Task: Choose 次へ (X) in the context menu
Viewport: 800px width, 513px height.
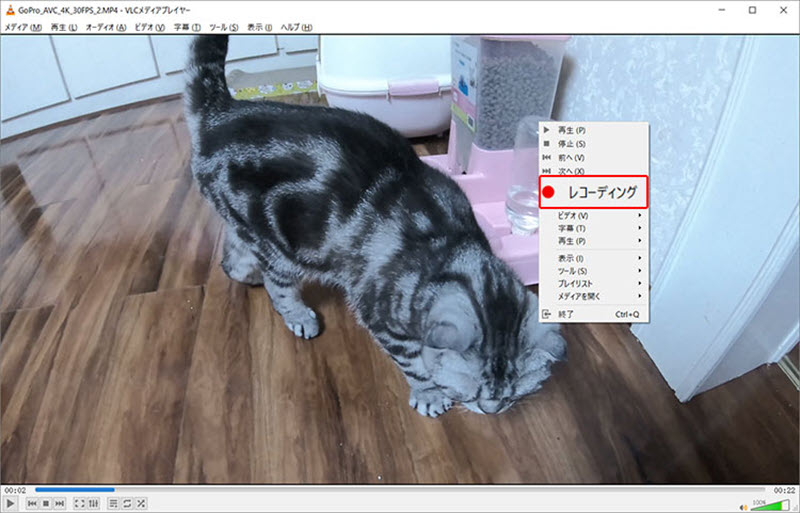Action: [594, 170]
